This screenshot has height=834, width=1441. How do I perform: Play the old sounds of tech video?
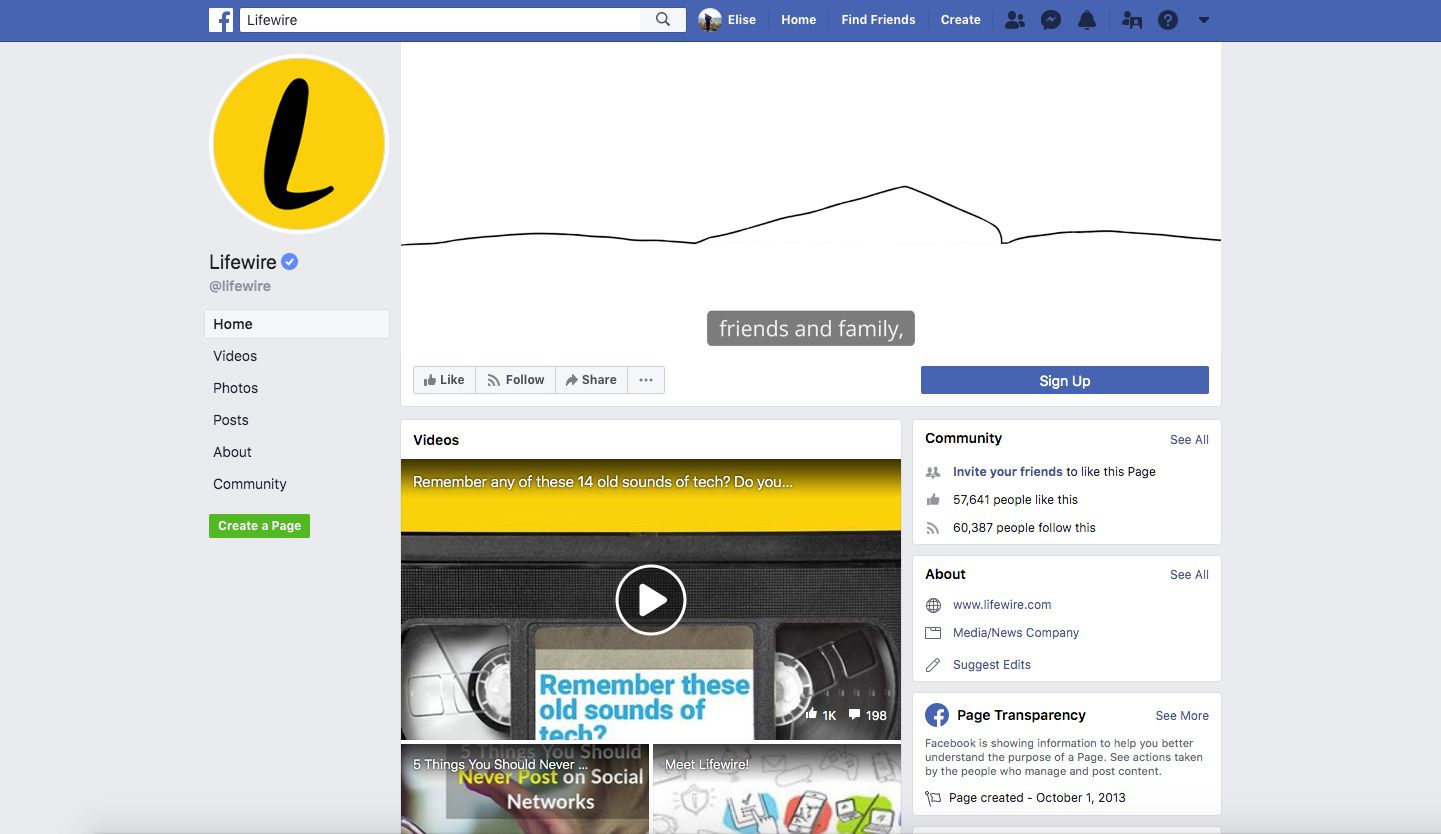(650, 600)
